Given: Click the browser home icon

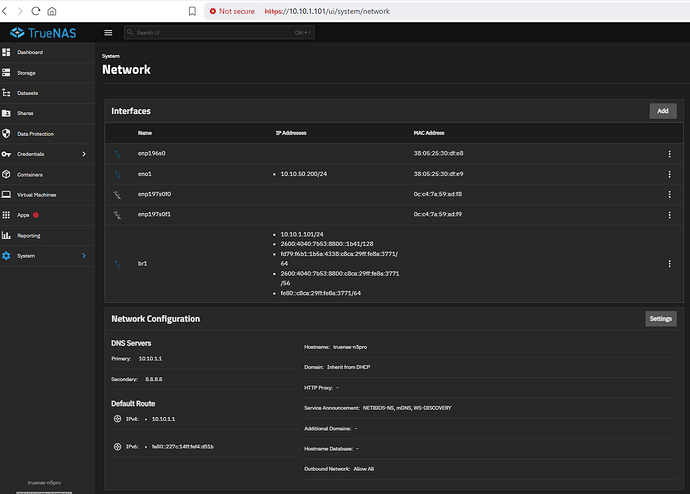Looking at the screenshot, I should [51, 11].
